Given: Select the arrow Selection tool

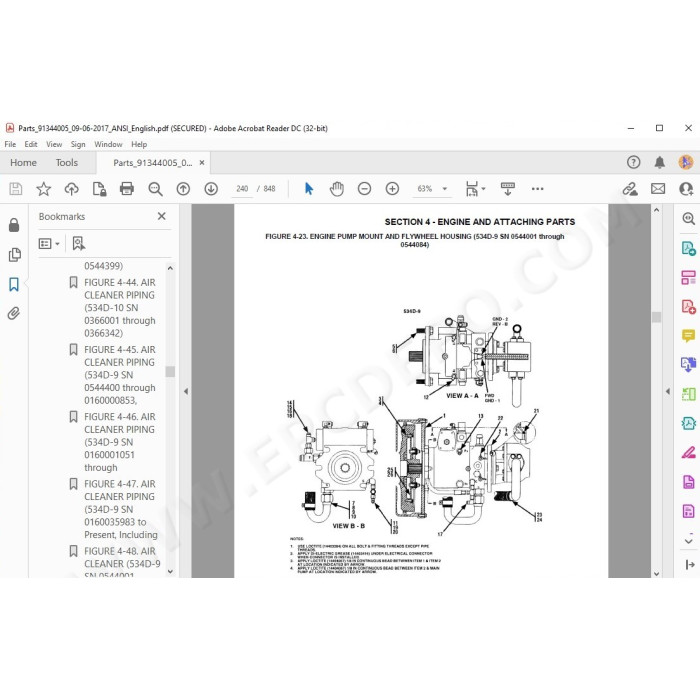Looking at the screenshot, I should 308,189.
